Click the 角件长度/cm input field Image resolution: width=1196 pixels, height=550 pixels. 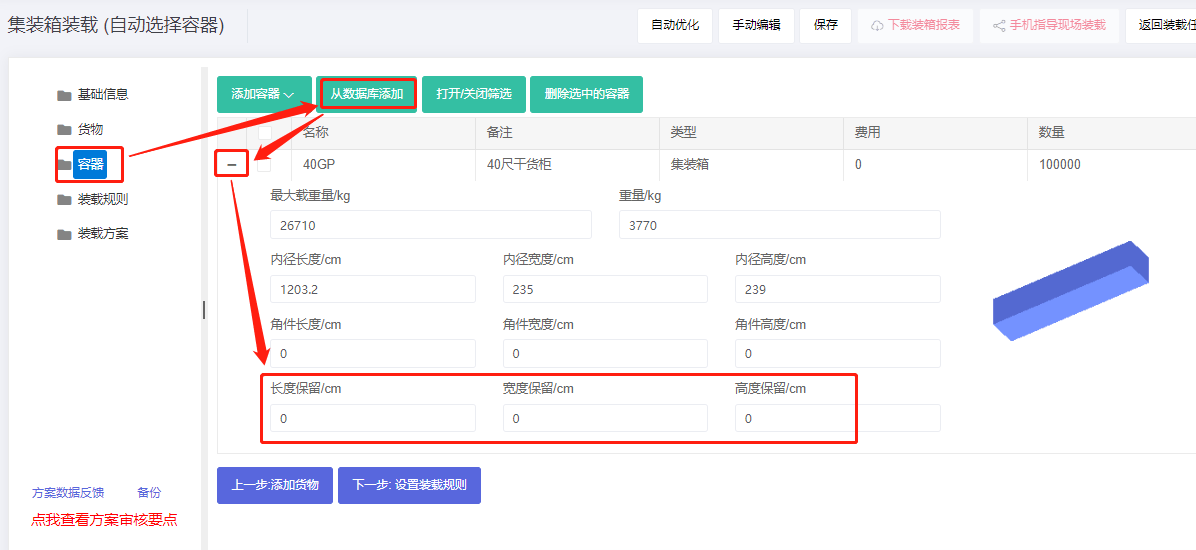tap(373, 353)
